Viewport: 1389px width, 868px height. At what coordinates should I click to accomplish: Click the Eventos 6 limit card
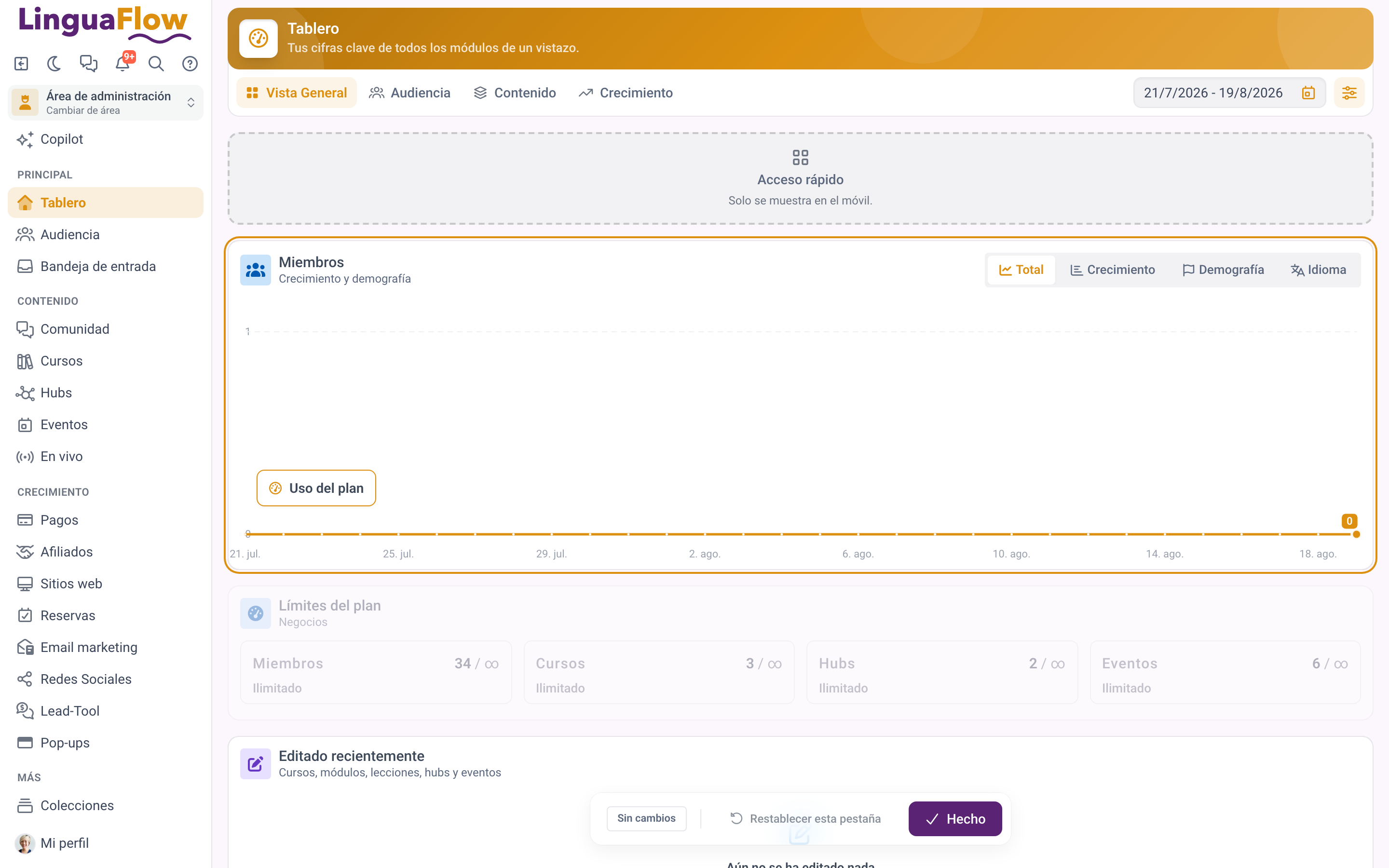pyautogui.click(x=1225, y=672)
